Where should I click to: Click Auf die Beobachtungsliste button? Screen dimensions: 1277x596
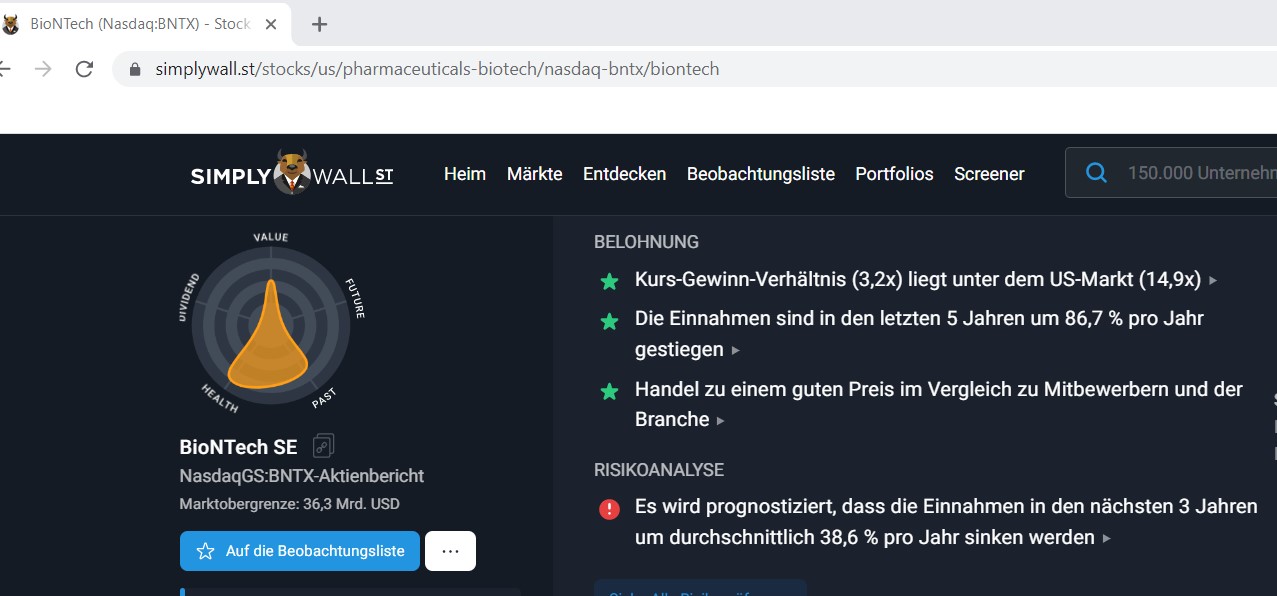(x=299, y=551)
